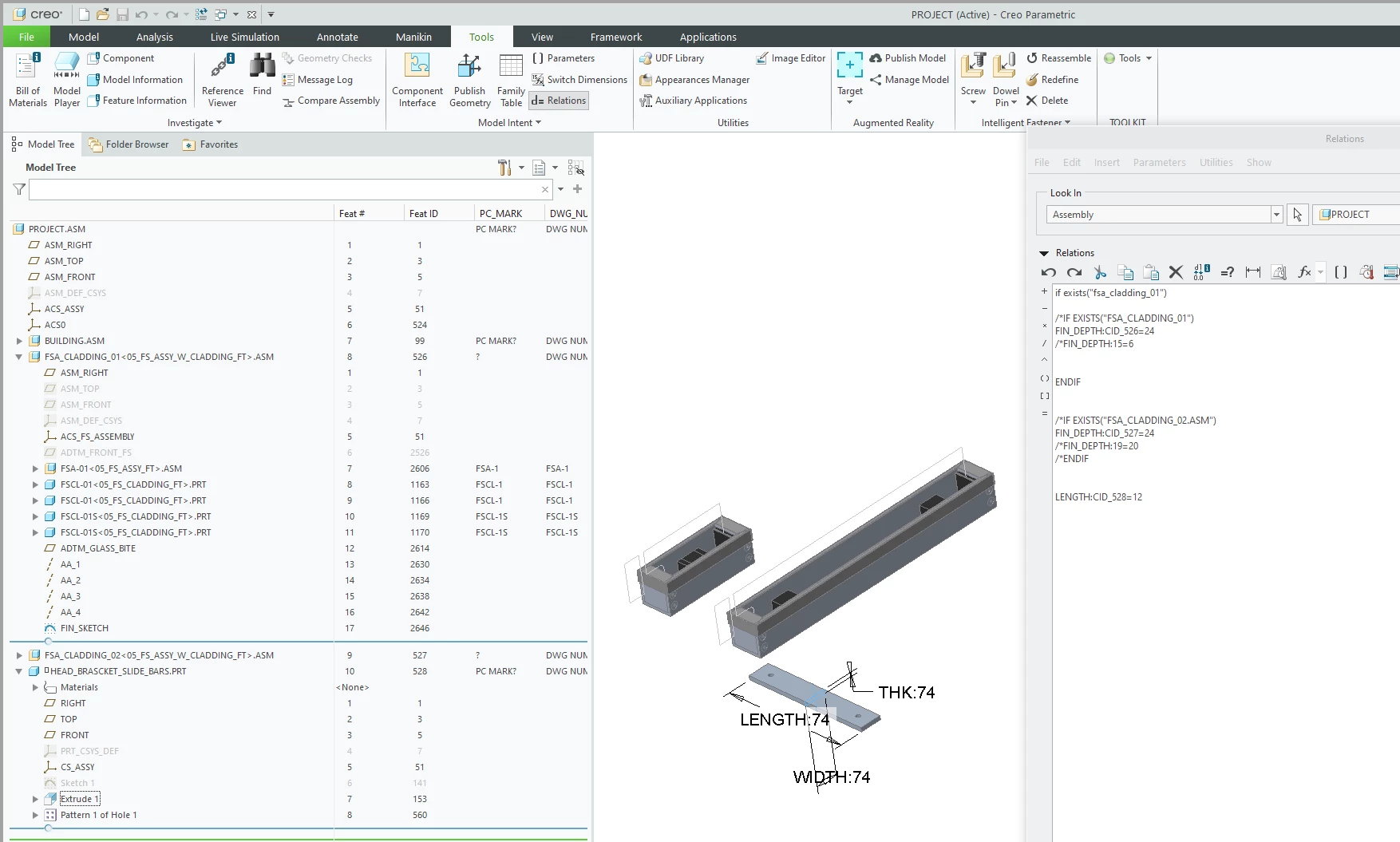Switch to the Model ribbon tab
This screenshot has width=1400, height=842.
coord(84,37)
